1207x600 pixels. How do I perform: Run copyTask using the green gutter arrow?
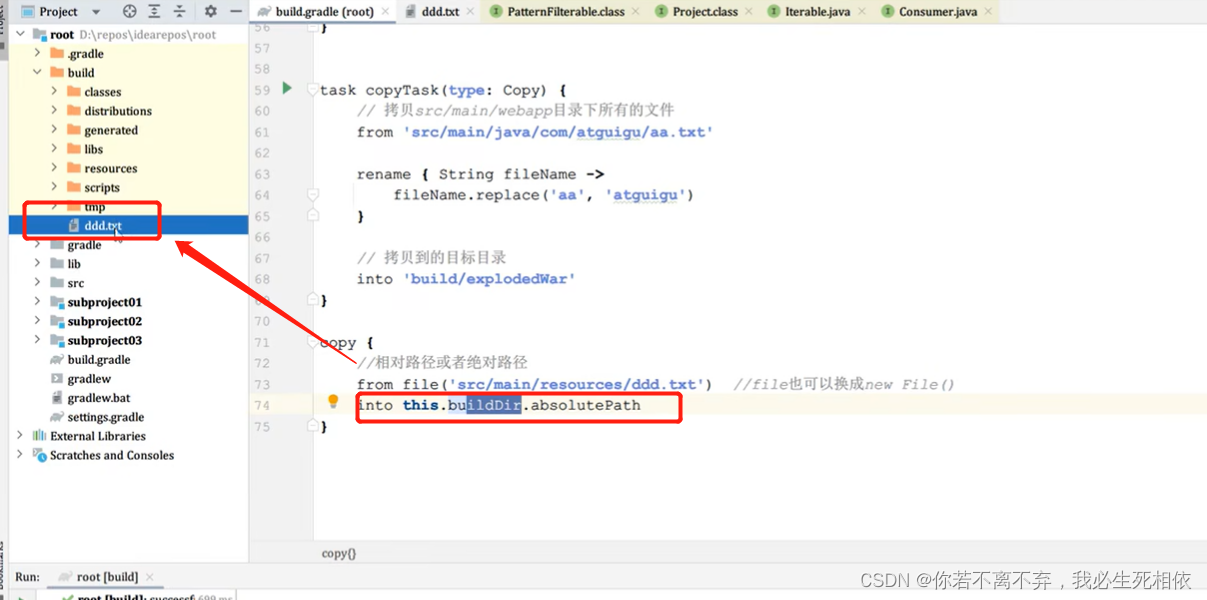click(x=287, y=88)
